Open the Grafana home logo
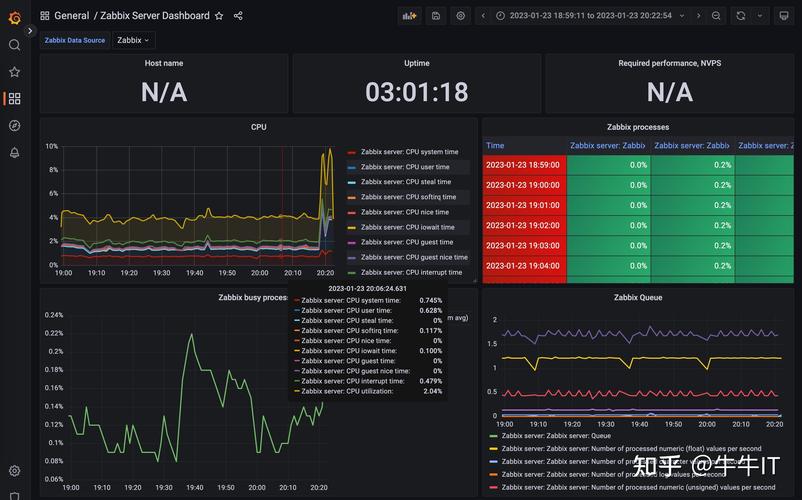Screen dimensions: 802x500 tap(15, 18)
